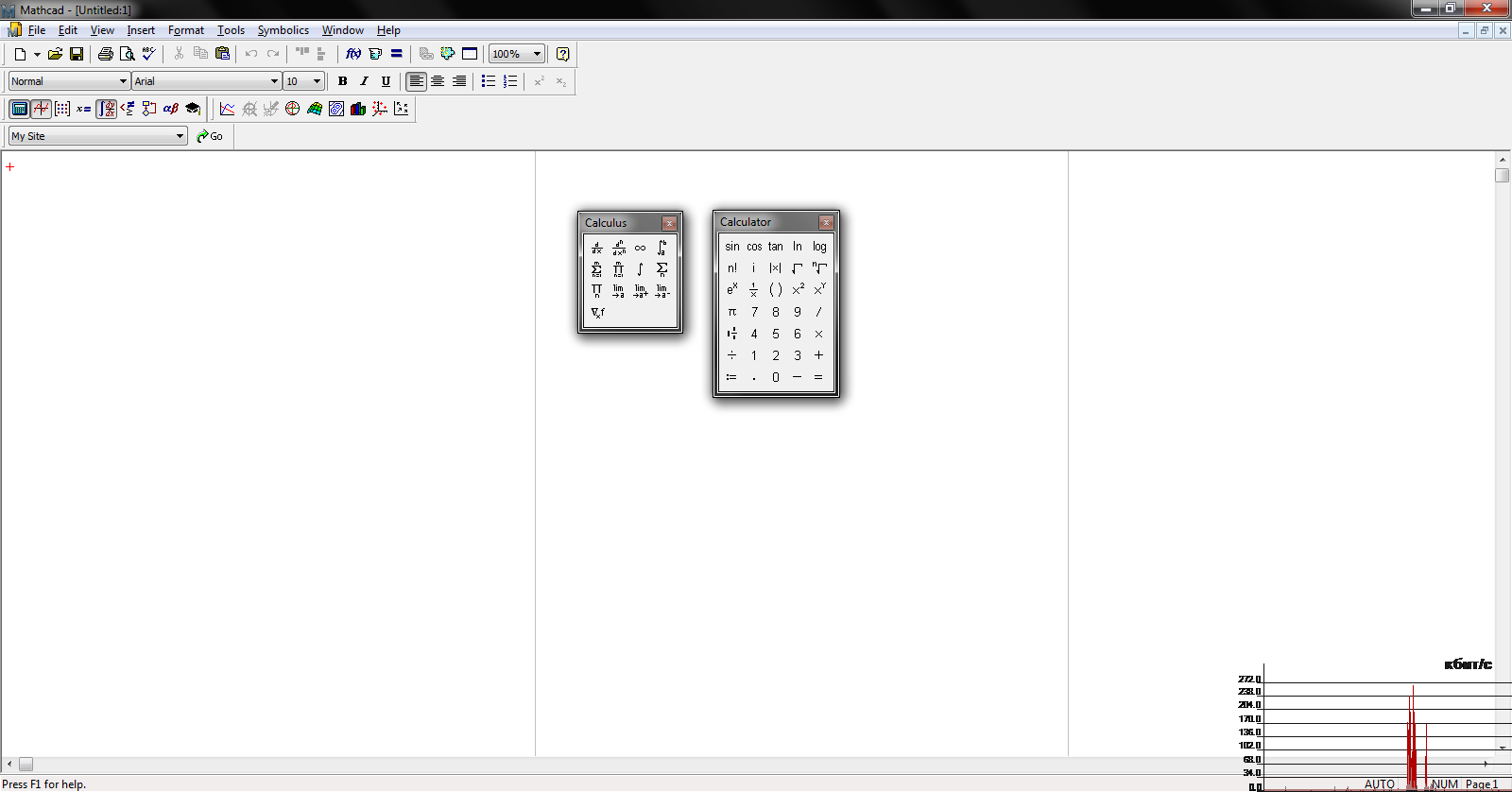Toggle numbered list
The image size is (1512, 792).
(510, 81)
